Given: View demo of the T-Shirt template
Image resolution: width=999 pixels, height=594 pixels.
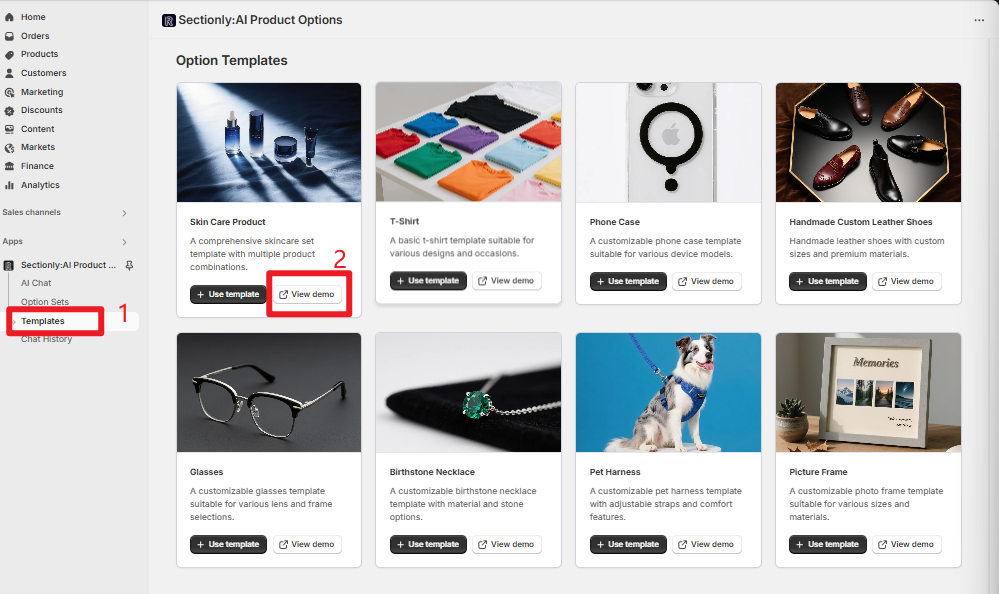Looking at the screenshot, I should click(506, 281).
